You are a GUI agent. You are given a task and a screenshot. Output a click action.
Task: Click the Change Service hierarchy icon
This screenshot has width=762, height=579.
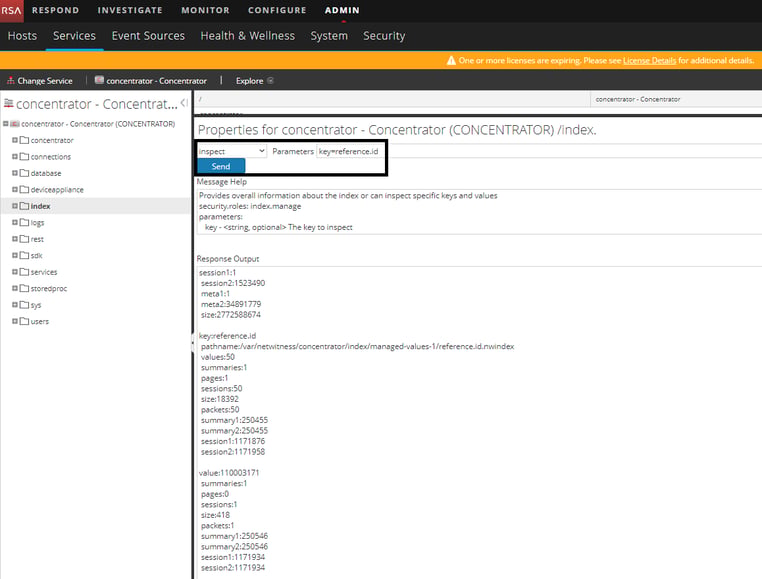[10, 81]
